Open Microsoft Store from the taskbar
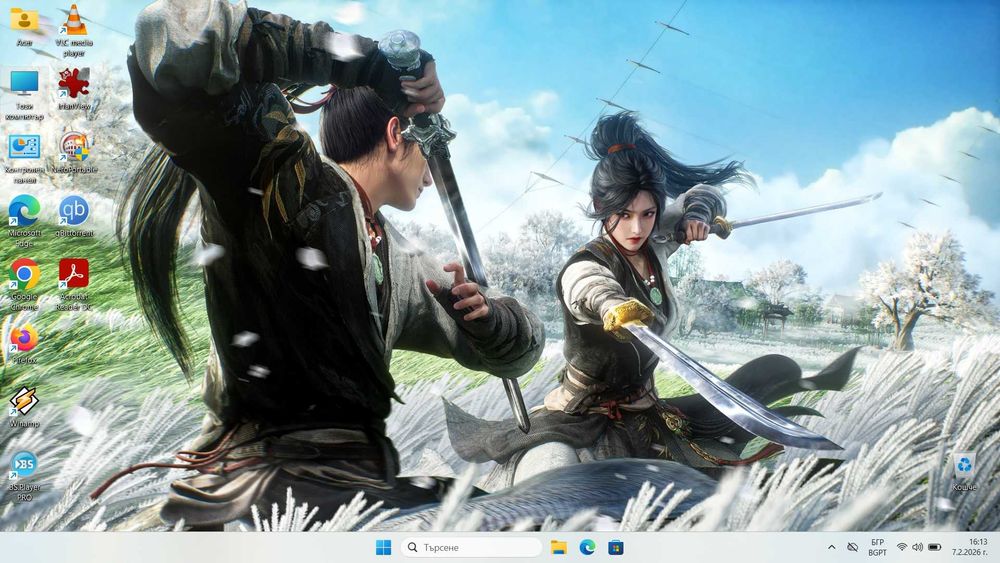The height and width of the screenshot is (563, 1000). [x=615, y=547]
